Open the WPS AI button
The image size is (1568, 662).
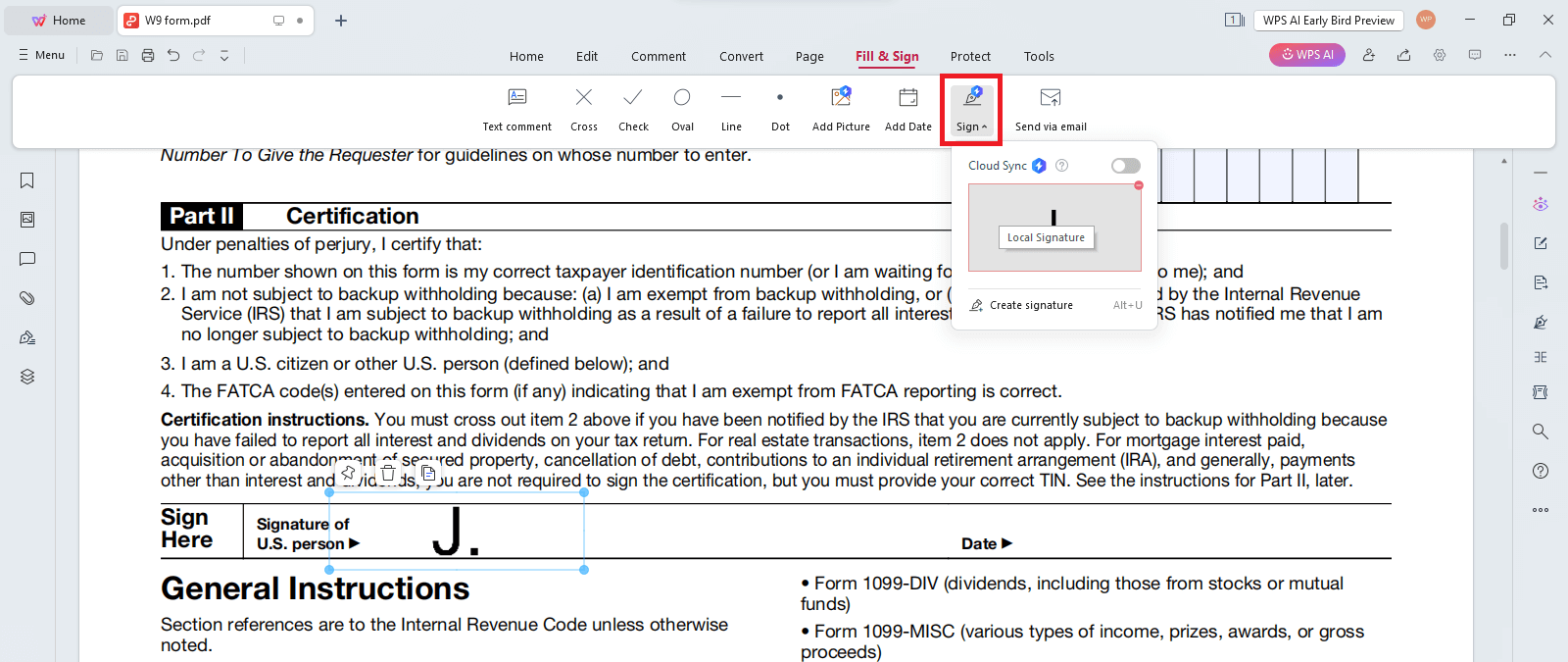[1306, 55]
